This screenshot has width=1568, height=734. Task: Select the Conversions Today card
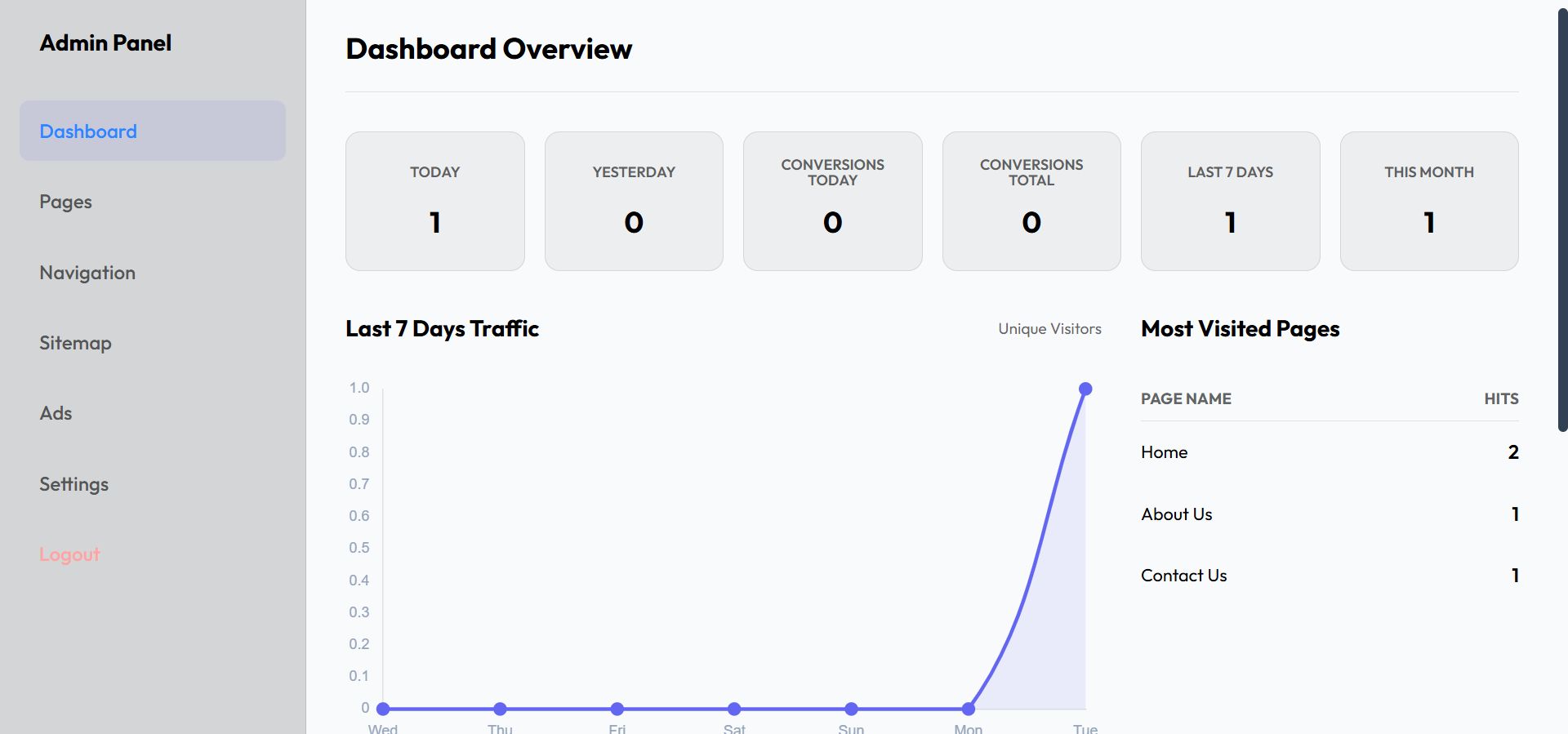coord(832,201)
